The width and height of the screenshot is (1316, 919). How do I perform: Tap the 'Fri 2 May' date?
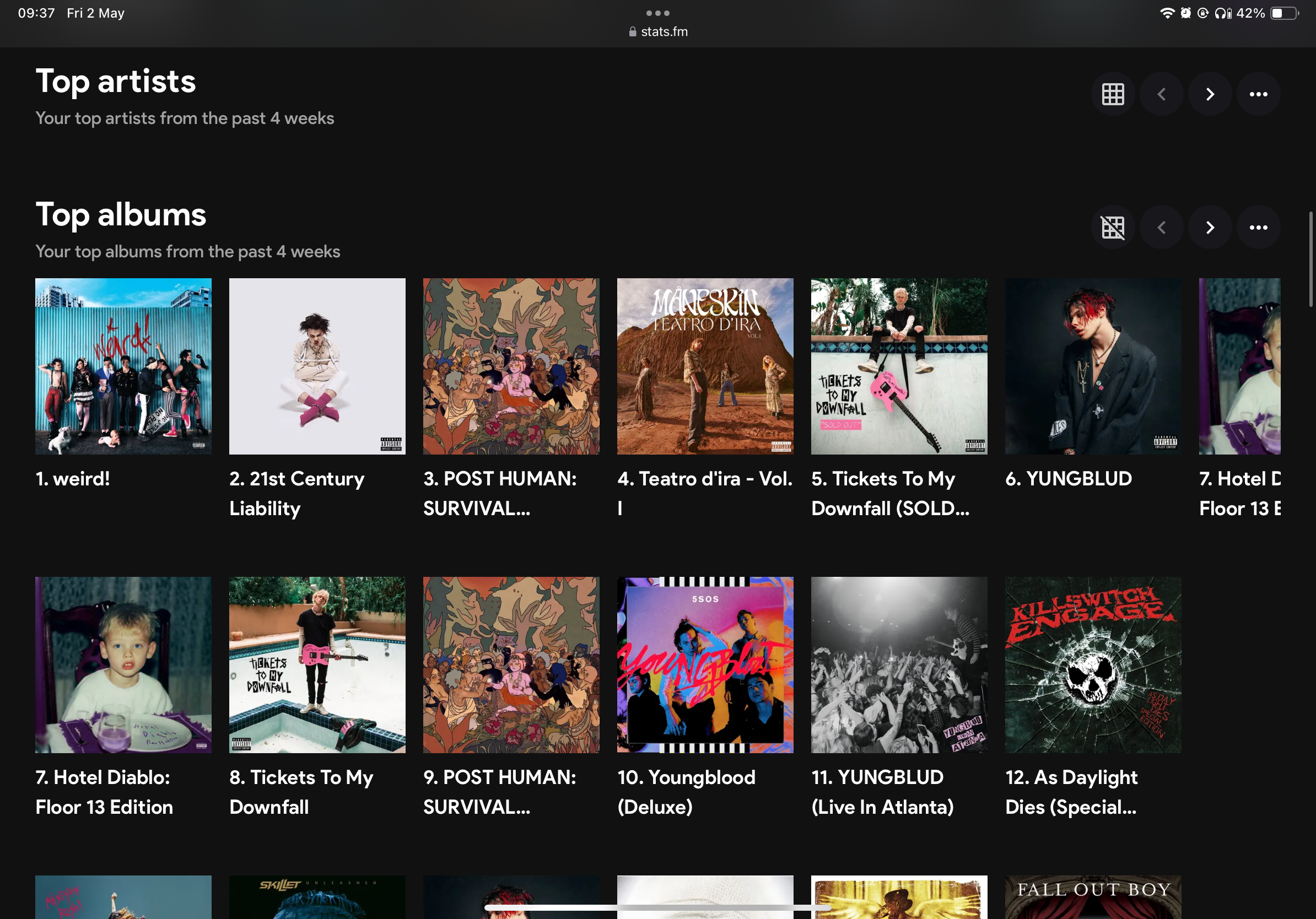coord(95,13)
